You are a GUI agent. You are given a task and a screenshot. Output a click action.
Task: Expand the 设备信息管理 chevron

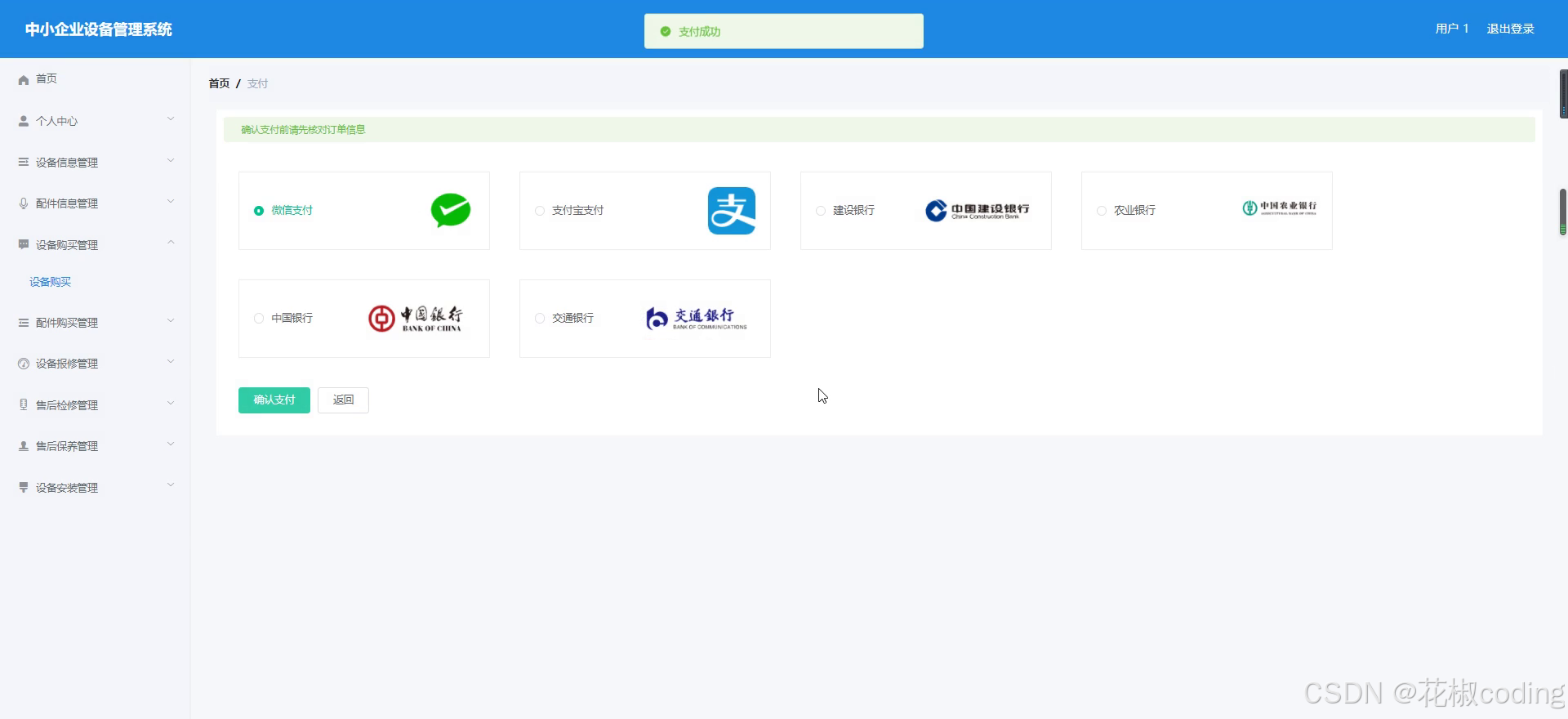pyautogui.click(x=171, y=160)
